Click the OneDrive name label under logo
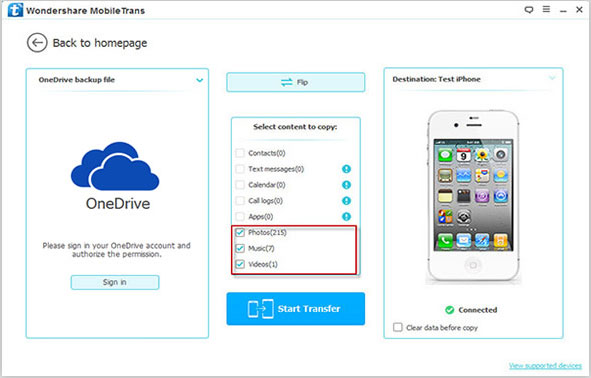 tap(118, 204)
